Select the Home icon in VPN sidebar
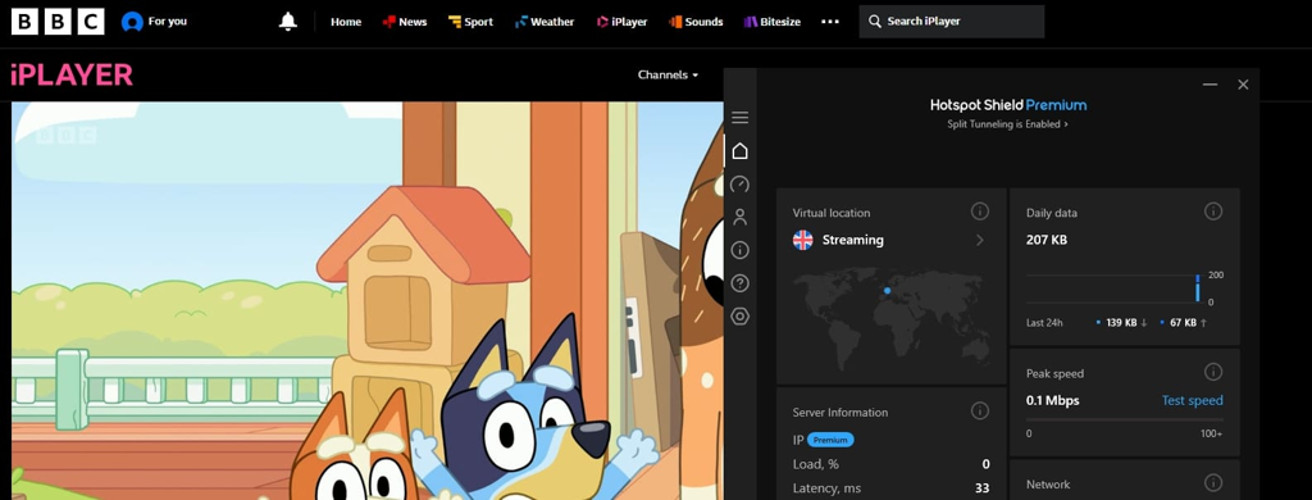1312x500 pixels. (740, 151)
